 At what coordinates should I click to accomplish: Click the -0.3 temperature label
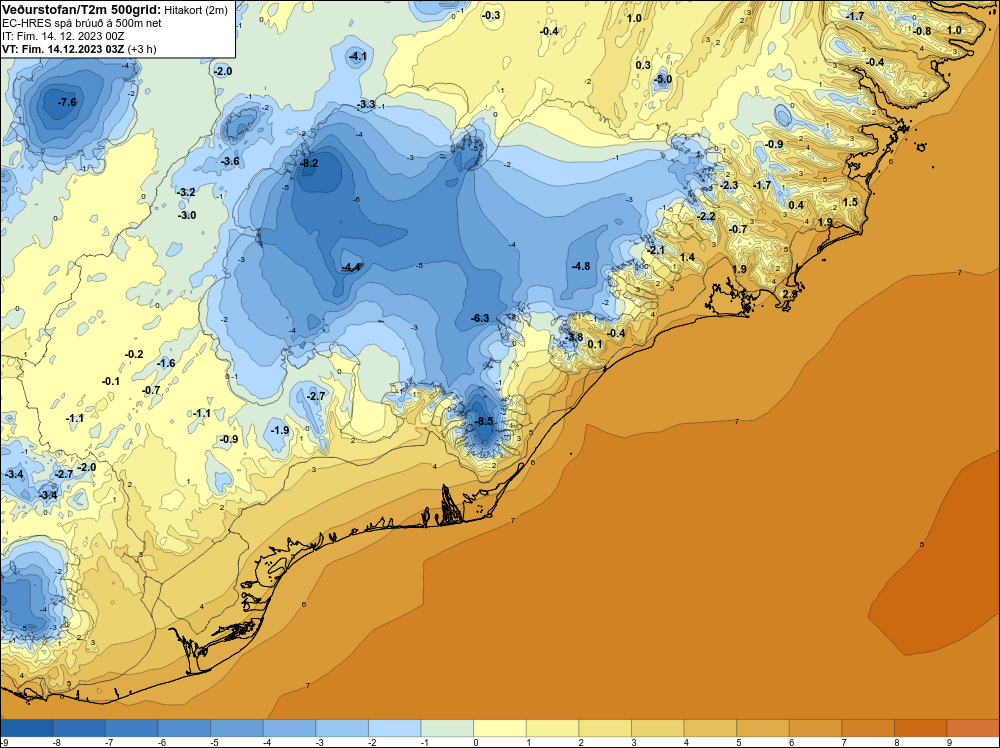click(x=491, y=15)
